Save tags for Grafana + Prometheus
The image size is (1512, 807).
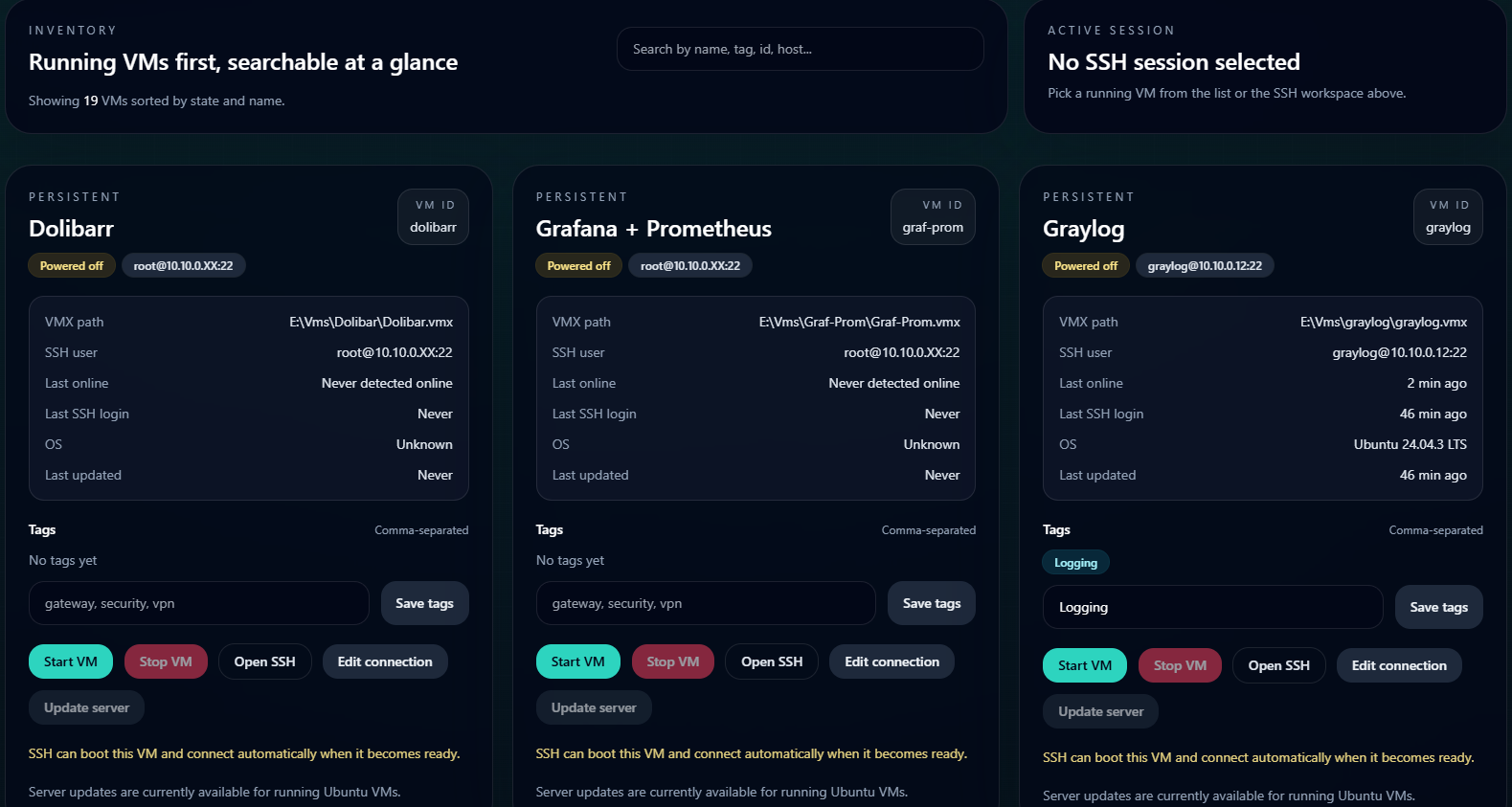pyautogui.click(x=932, y=603)
